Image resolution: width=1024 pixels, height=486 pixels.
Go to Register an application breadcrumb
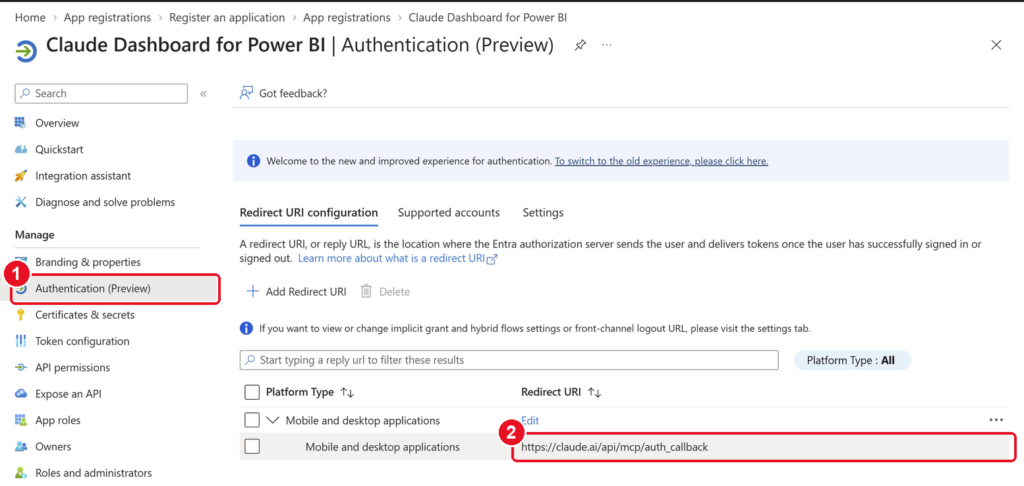click(x=227, y=18)
